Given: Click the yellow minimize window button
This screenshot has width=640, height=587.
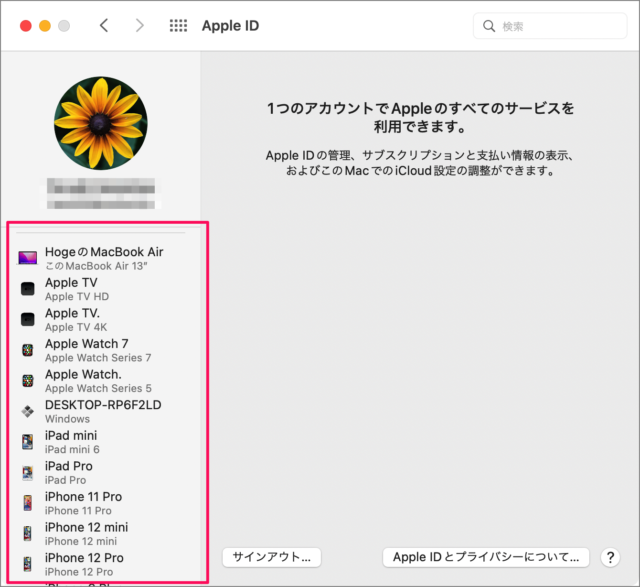Looking at the screenshot, I should click(45, 26).
